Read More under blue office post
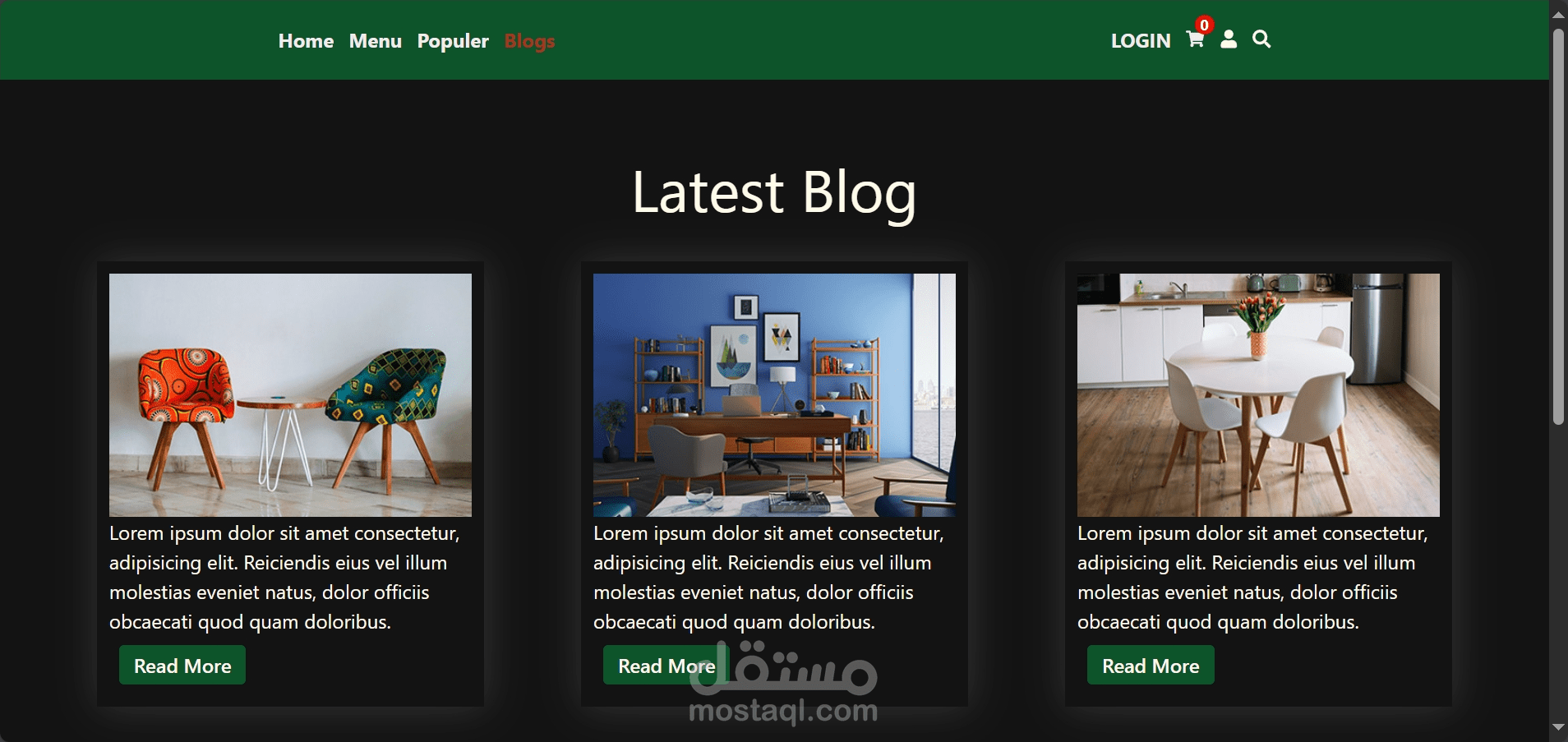Image resolution: width=1568 pixels, height=742 pixels. [x=666, y=666]
